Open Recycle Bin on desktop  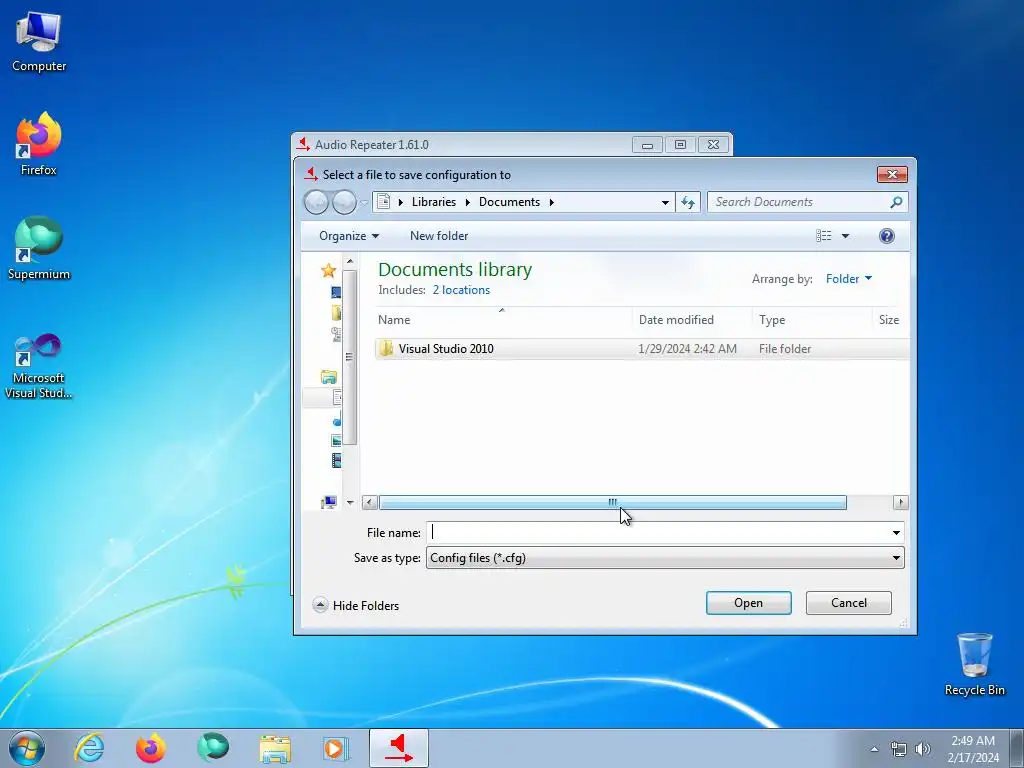pos(974,664)
